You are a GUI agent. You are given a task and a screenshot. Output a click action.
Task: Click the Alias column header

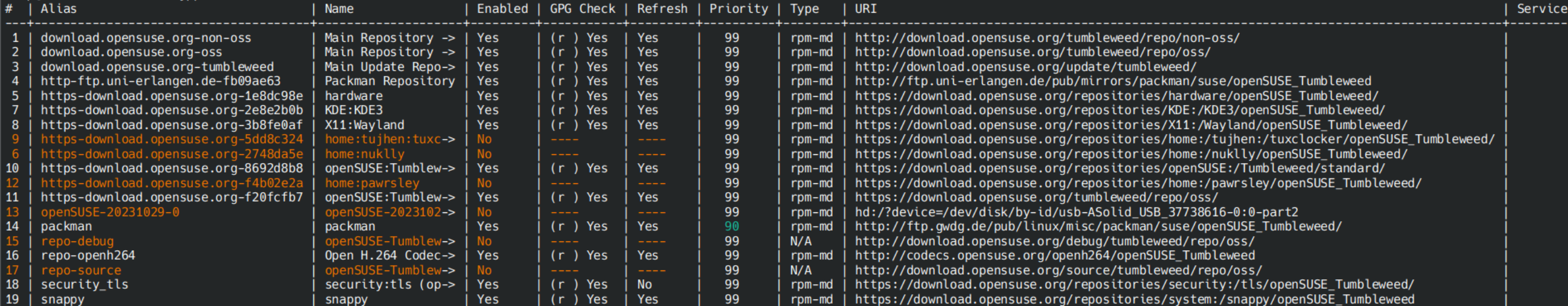coord(58,8)
